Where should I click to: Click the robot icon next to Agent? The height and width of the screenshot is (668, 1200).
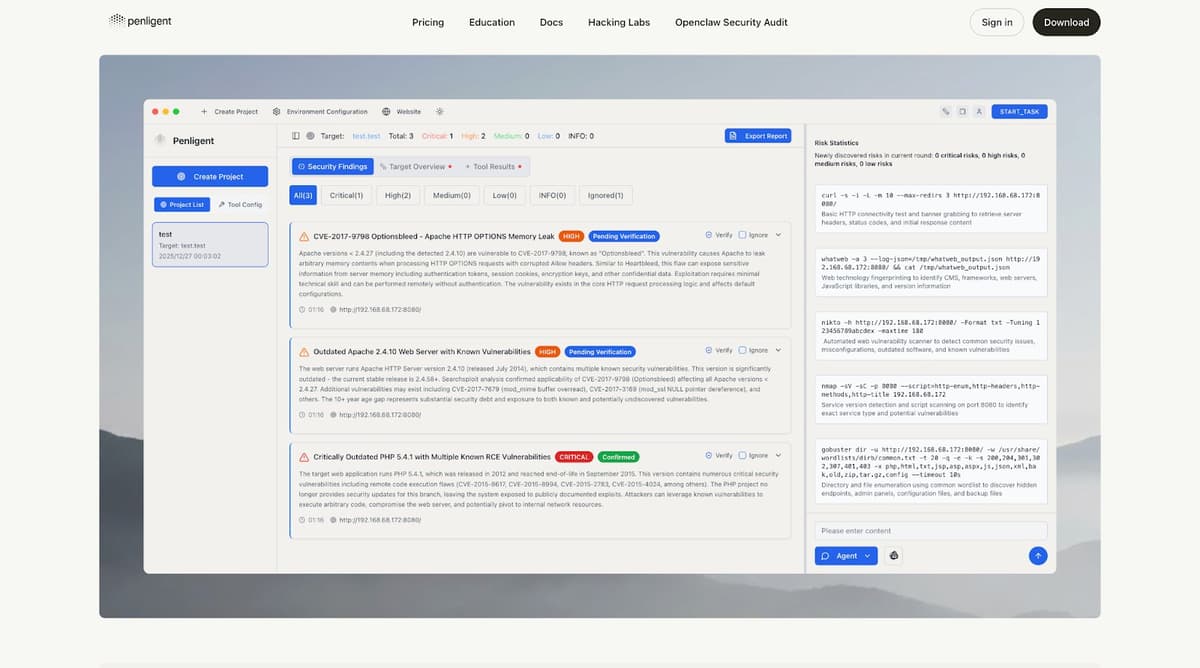(x=894, y=556)
